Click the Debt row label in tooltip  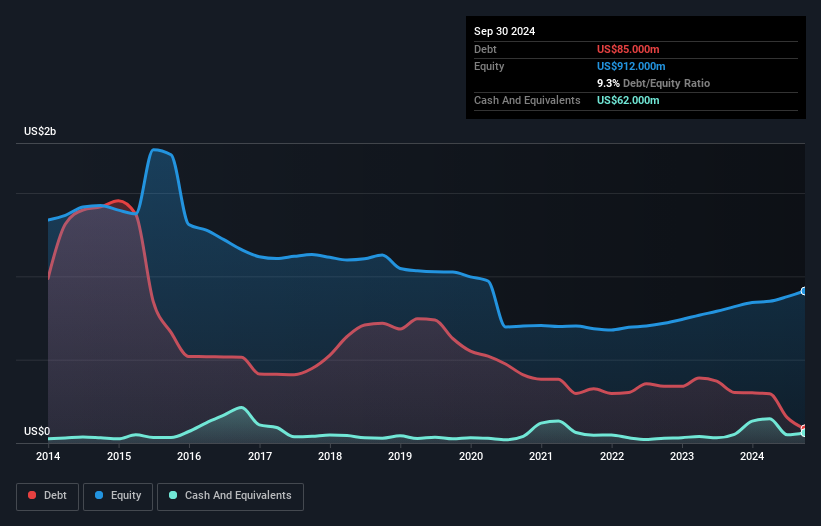click(x=485, y=49)
